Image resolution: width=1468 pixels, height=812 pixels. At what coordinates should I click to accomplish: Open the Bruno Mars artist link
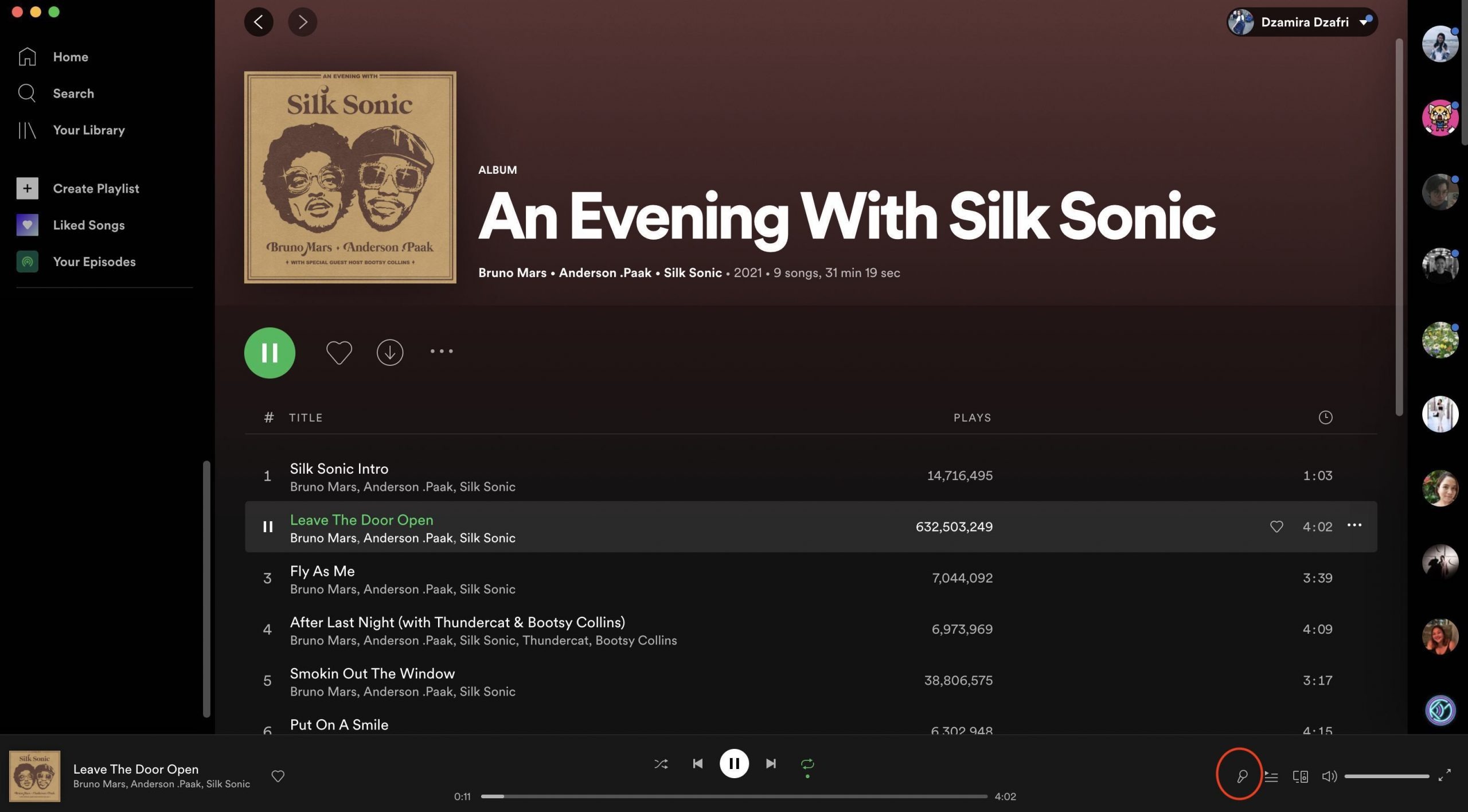(x=512, y=273)
